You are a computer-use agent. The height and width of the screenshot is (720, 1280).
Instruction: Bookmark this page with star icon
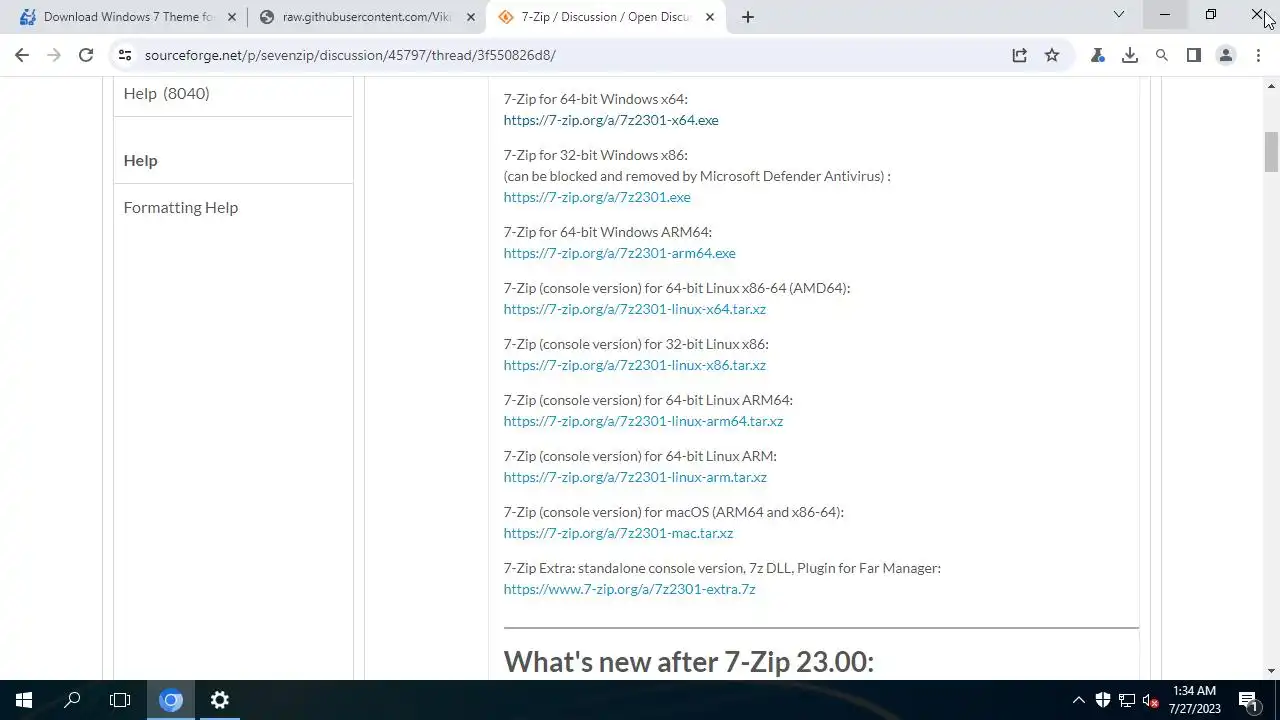click(1052, 55)
